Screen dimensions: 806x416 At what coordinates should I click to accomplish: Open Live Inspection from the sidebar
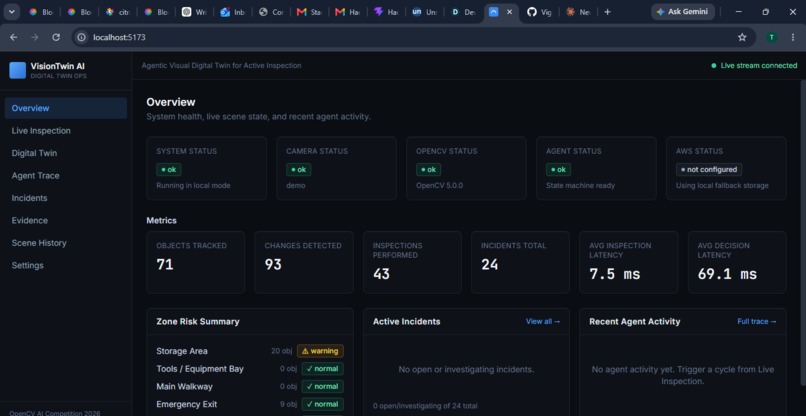[x=66, y=131]
